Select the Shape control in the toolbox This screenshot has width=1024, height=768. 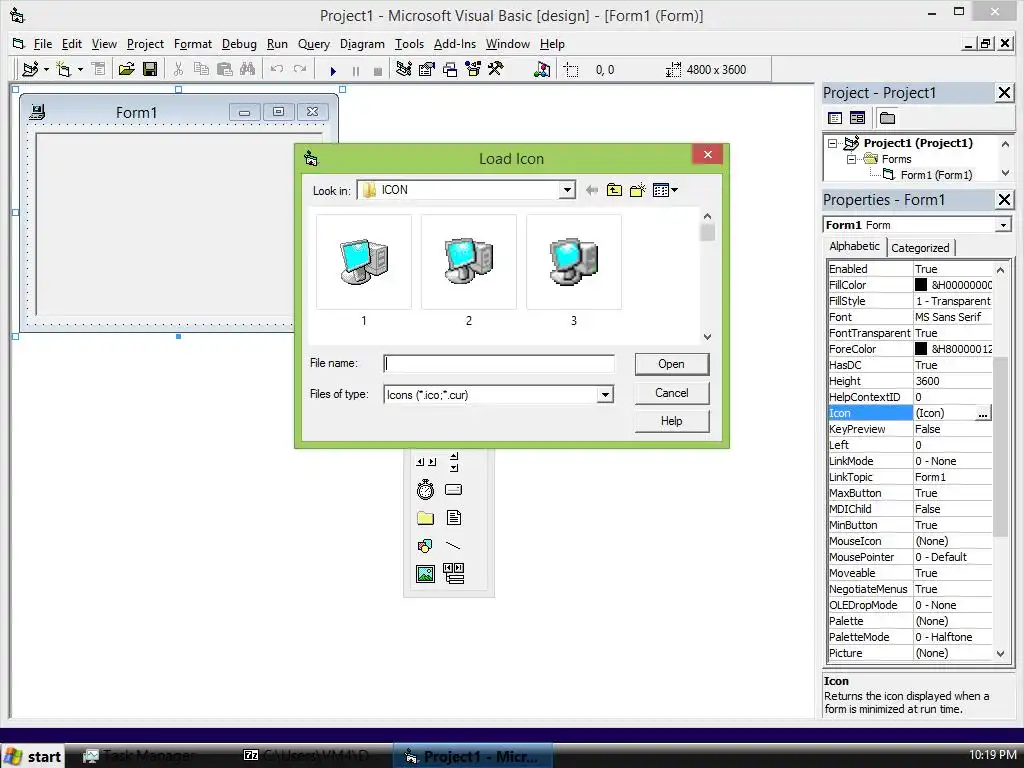tap(425, 546)
